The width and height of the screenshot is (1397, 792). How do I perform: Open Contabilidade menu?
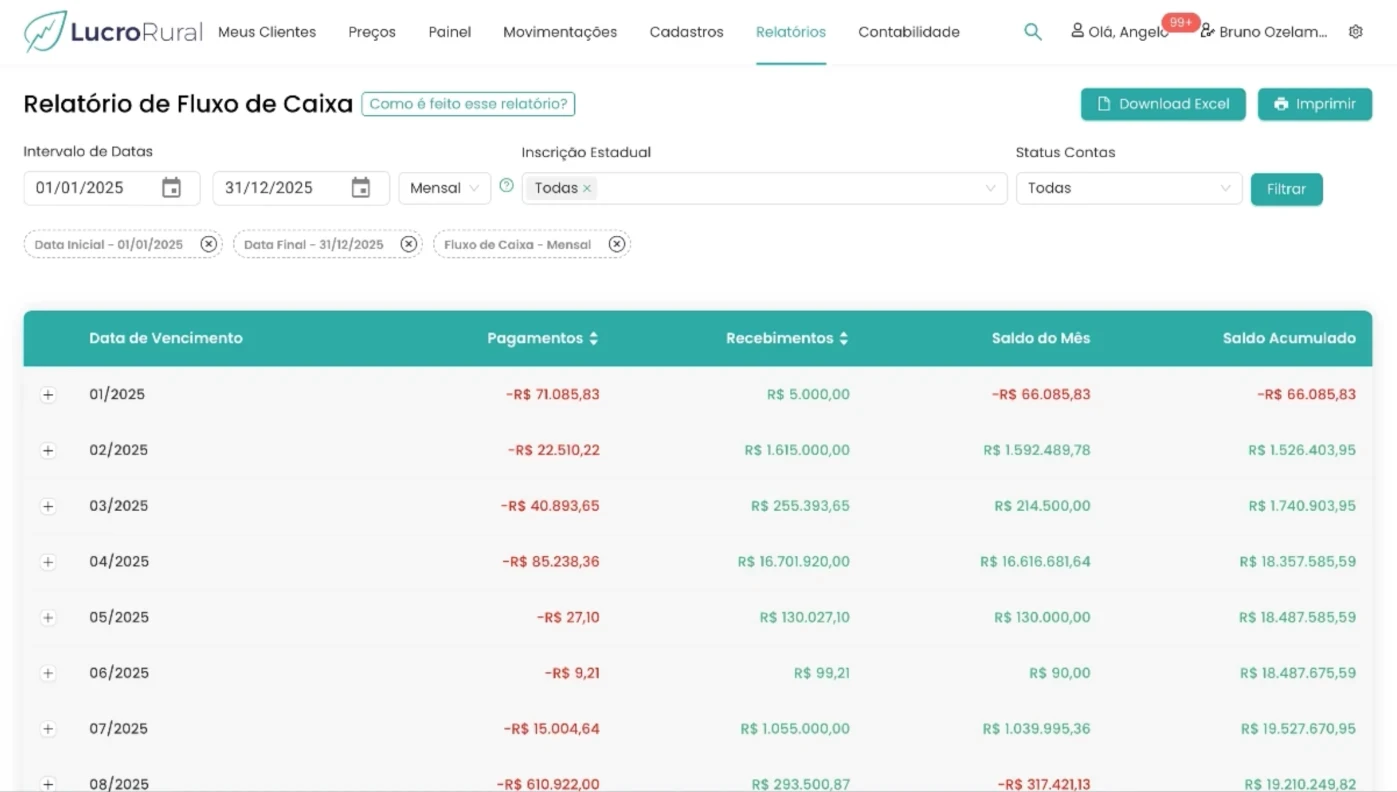coord(909,32)
